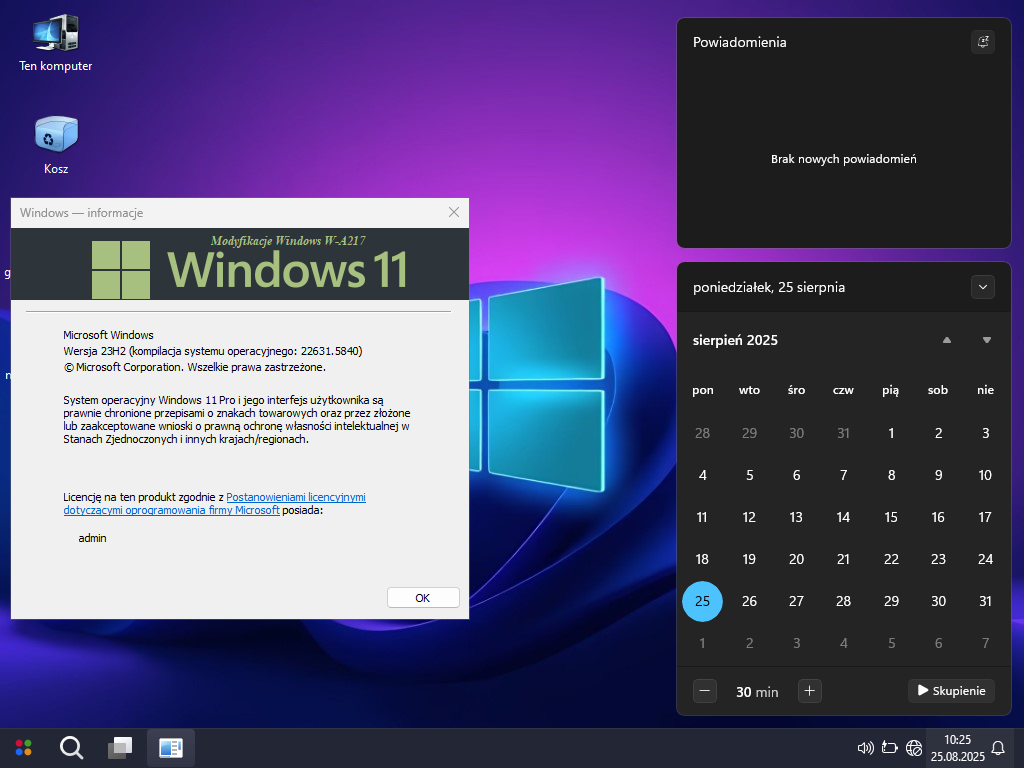
Task: Go to previous month with the up arrow
Action: point(946,340)
